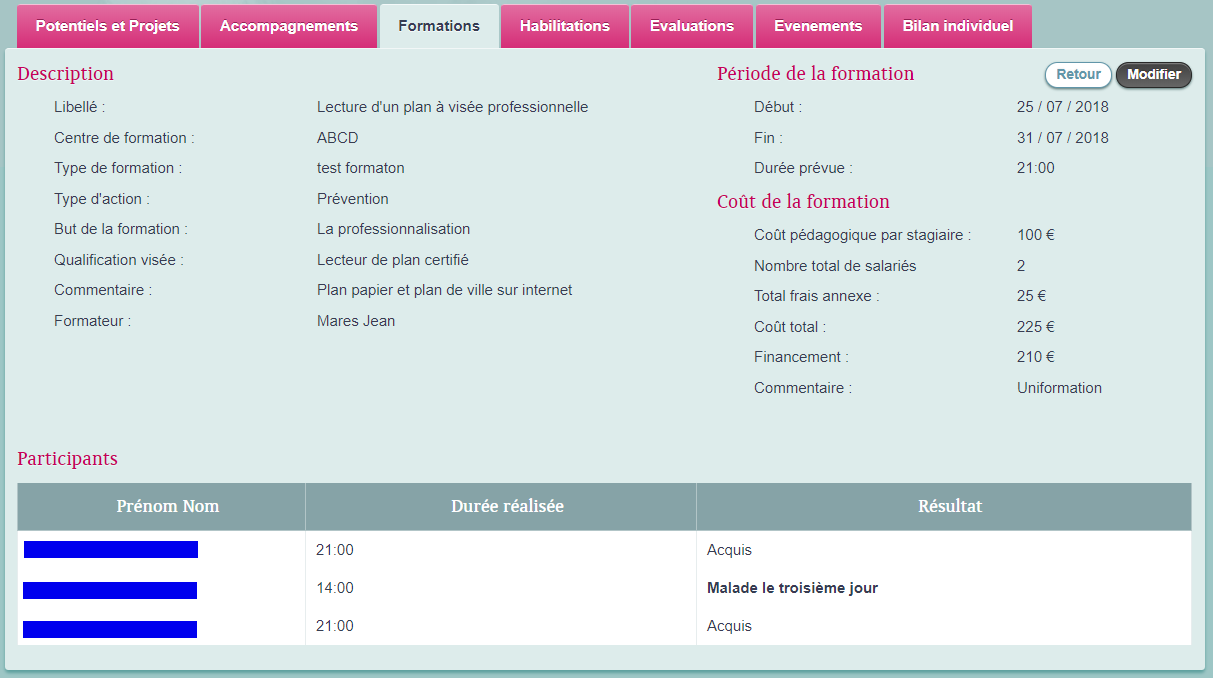Click the Uniformation comment value
Image resolution: width=1214 pixels, height=678 pixels.
click(1059, 388)
